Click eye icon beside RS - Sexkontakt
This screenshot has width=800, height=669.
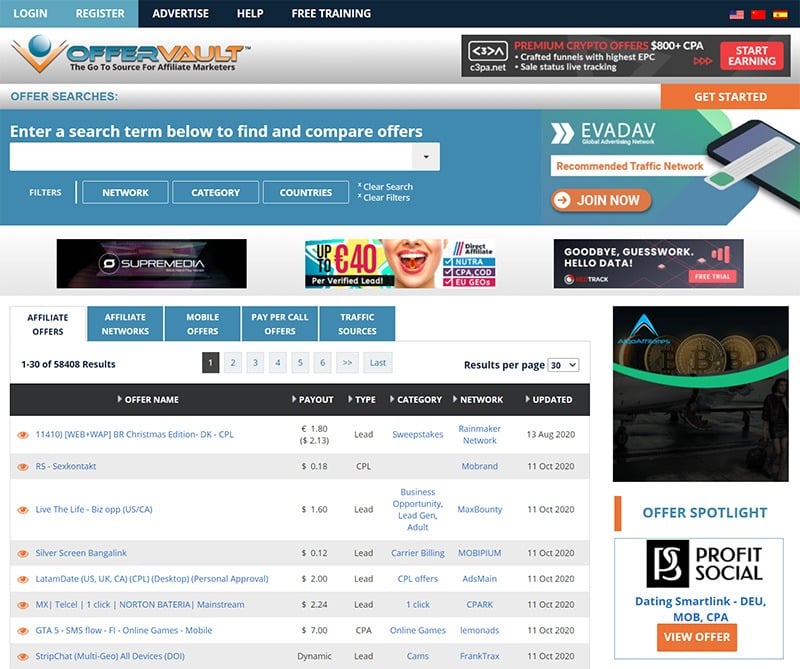click(x=22, y=466)
